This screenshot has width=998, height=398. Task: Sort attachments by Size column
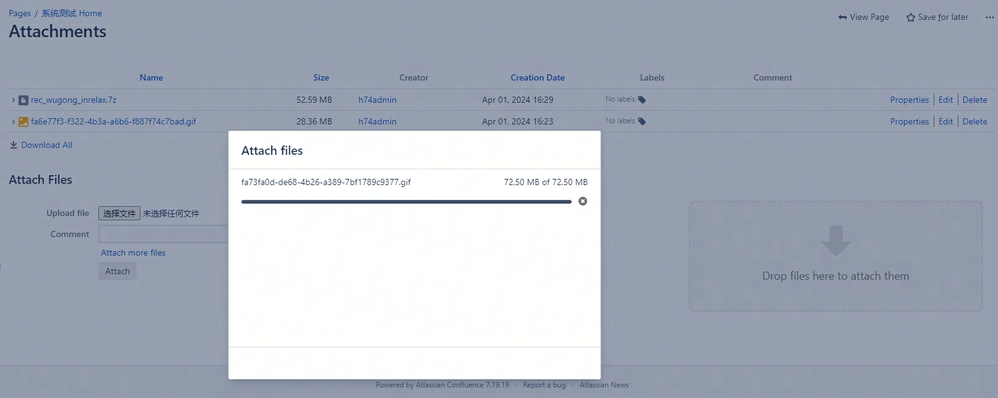click(321, 78)
